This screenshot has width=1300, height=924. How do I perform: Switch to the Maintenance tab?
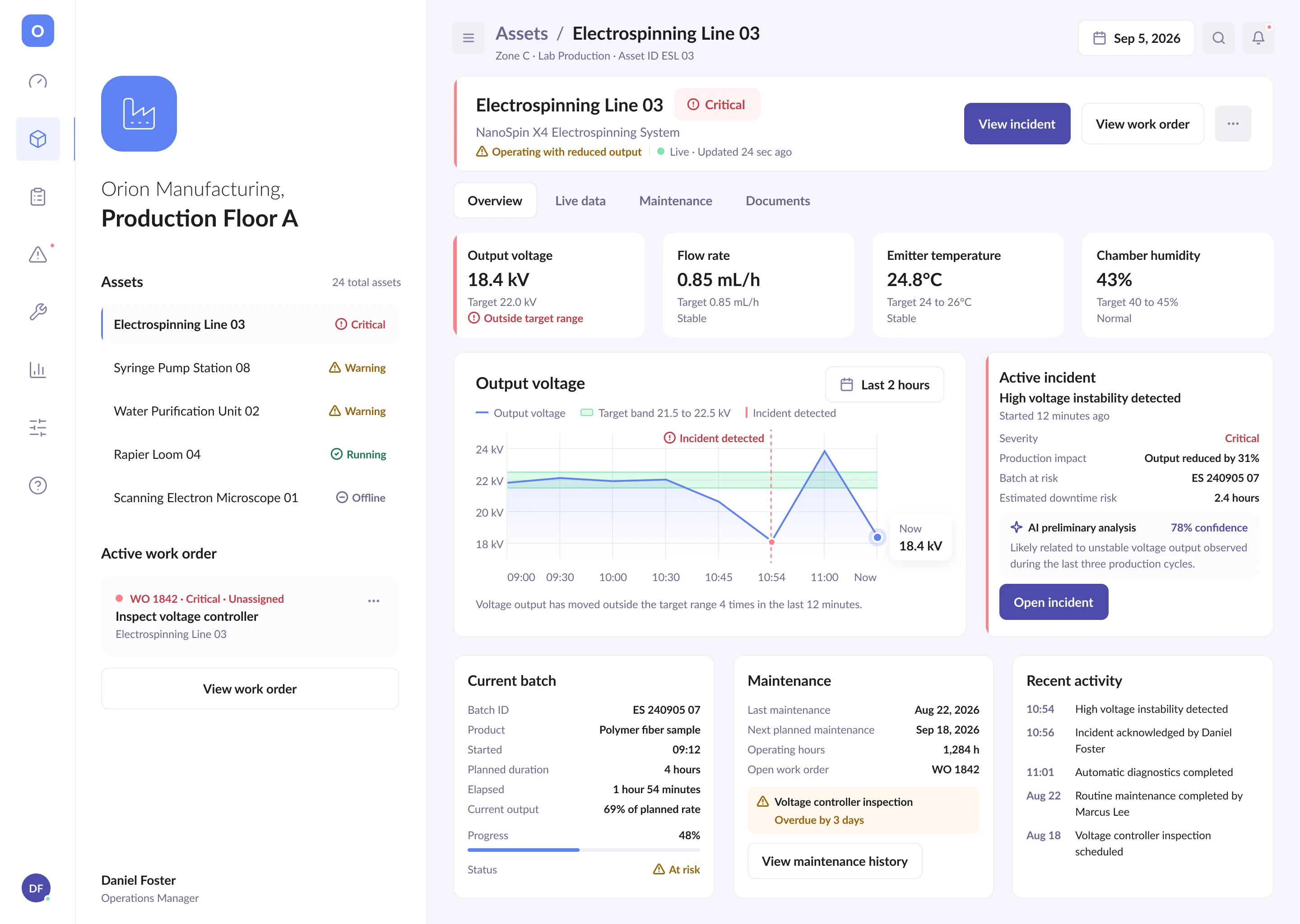pos(676,200)
